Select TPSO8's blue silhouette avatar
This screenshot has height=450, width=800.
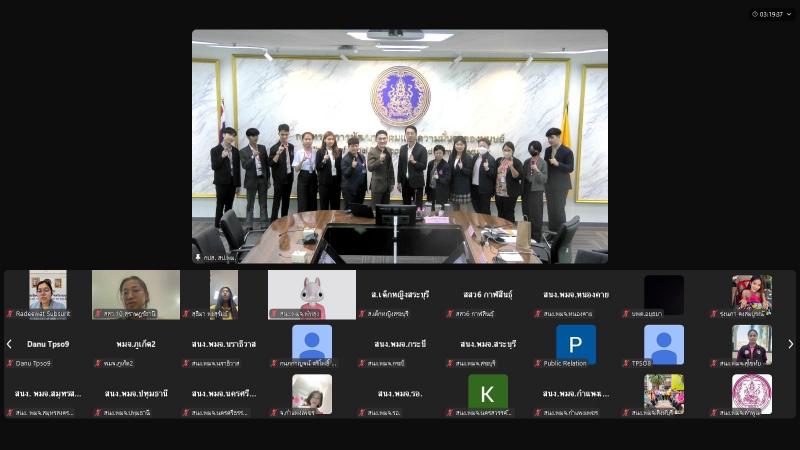(x=664, y=344)
